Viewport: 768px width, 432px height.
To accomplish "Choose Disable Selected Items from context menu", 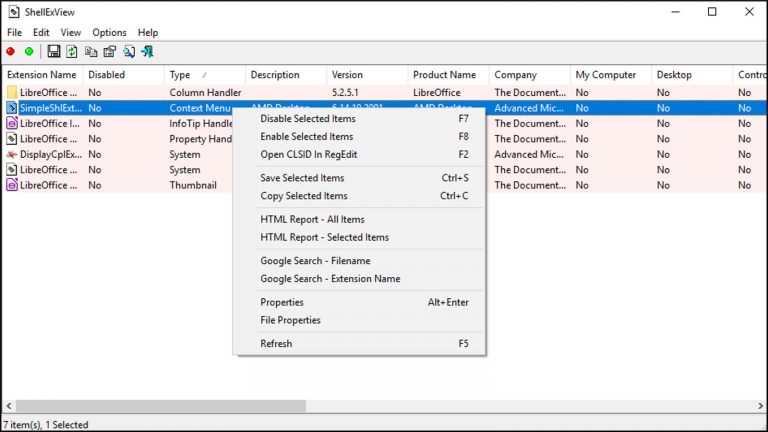I will coord(307,119).
